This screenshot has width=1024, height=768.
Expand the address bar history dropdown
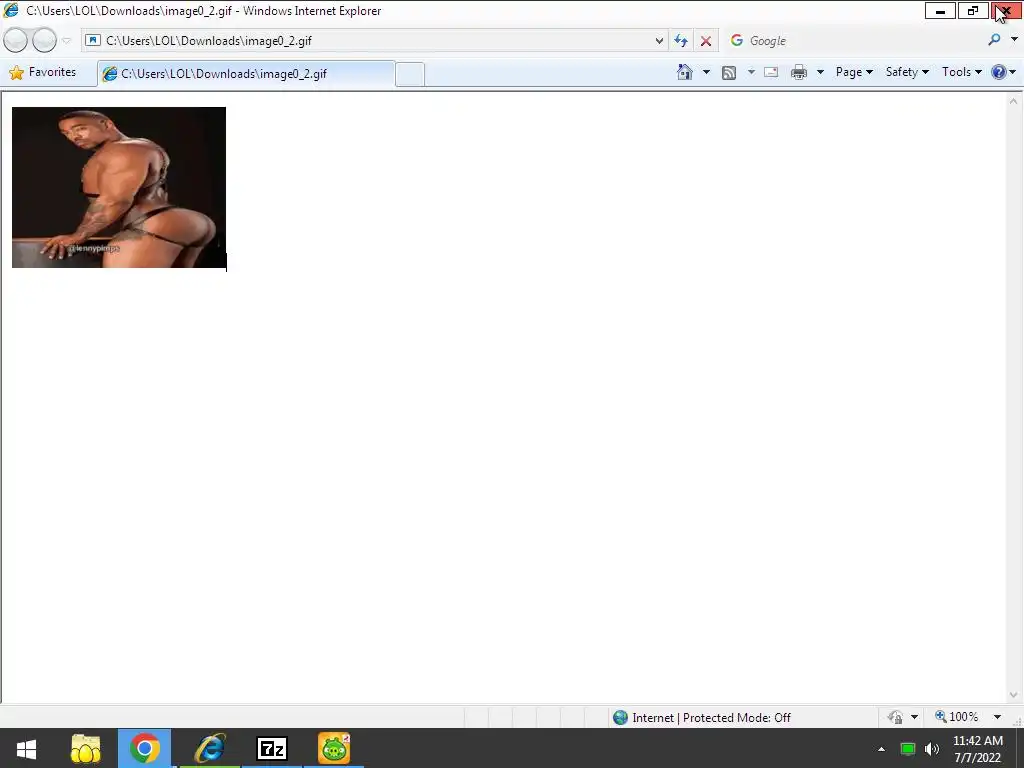tap(659, 40)
